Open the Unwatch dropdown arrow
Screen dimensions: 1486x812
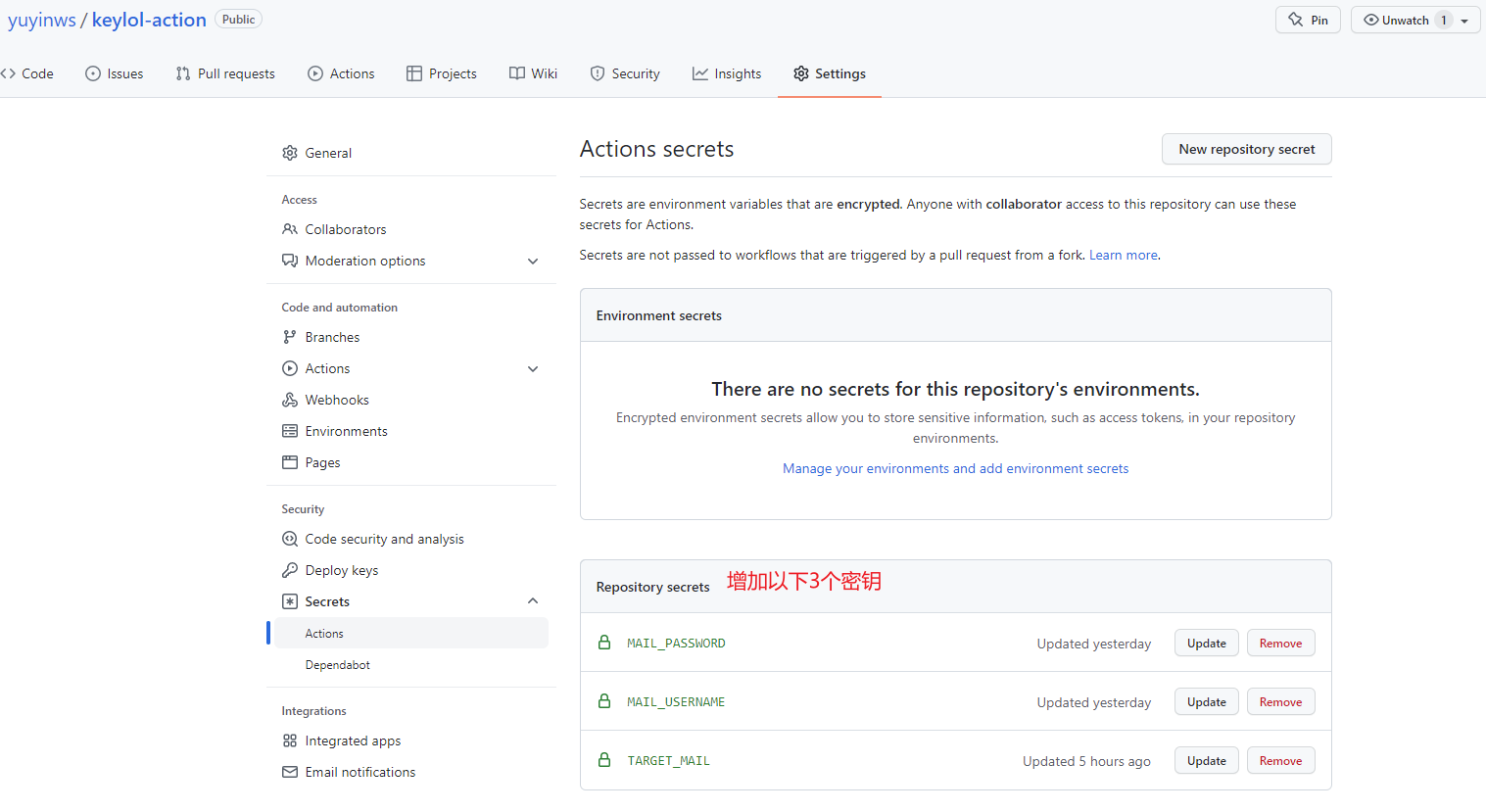click(1464, 21)
